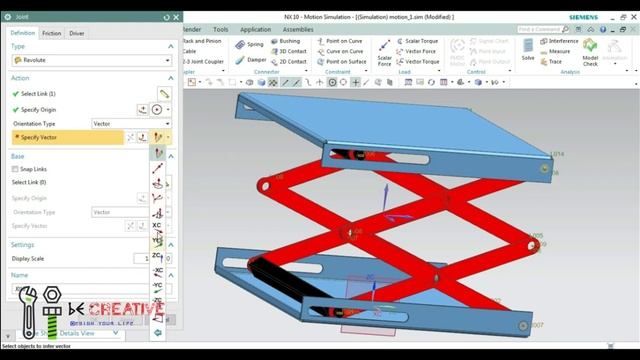The height and width of the screenshot is (360, 640).
Task: Click the Select Link body icon
Action: pos(164,94)
